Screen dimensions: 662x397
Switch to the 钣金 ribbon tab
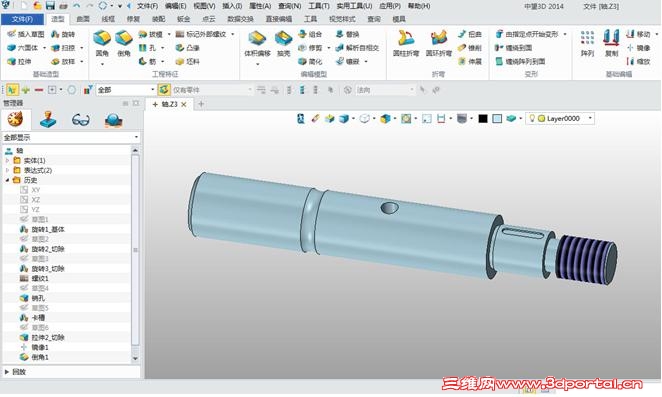click(x=184, y=19)
